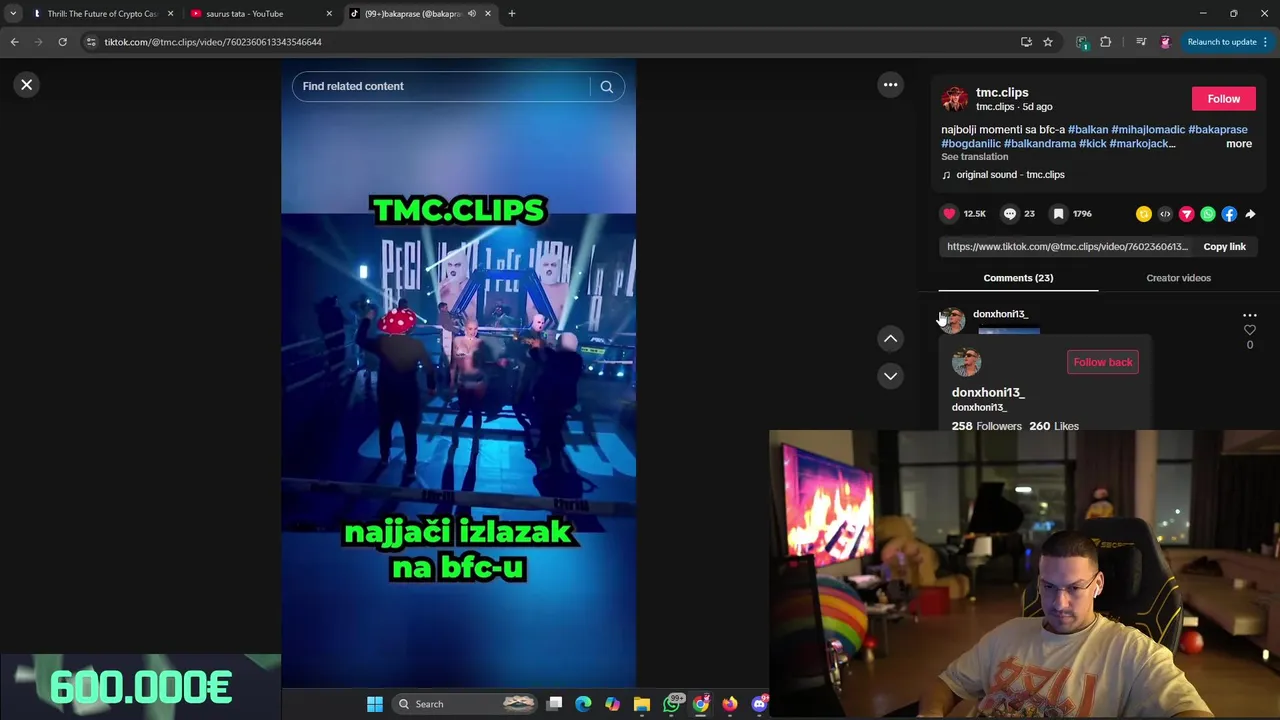Open WhatsApp from the taskbar

(672, 704)
